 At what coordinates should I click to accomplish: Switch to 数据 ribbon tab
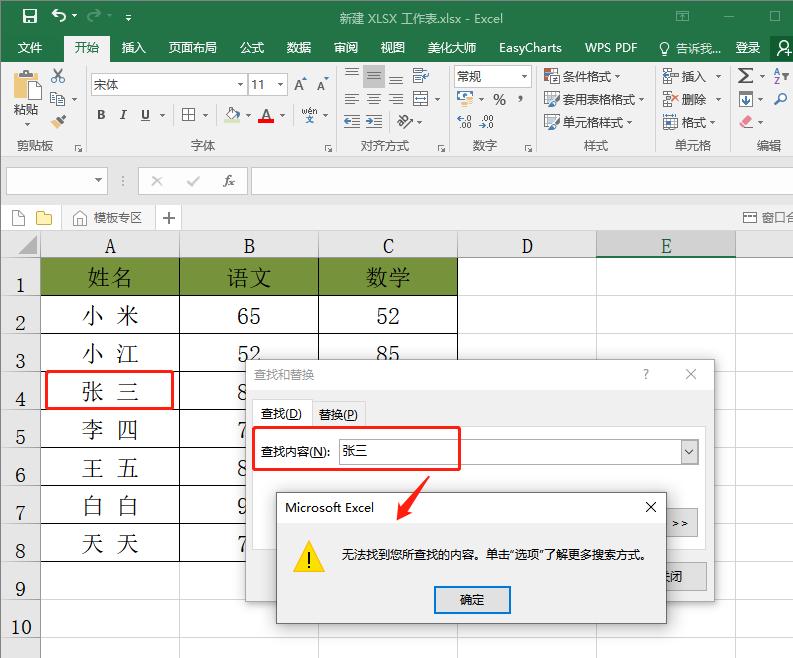click(299, 48)
